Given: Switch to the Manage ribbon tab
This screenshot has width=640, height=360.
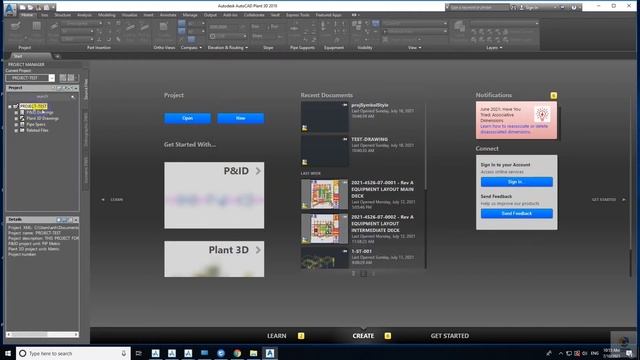Looking at the screenshot, I should tap(190, 15).
